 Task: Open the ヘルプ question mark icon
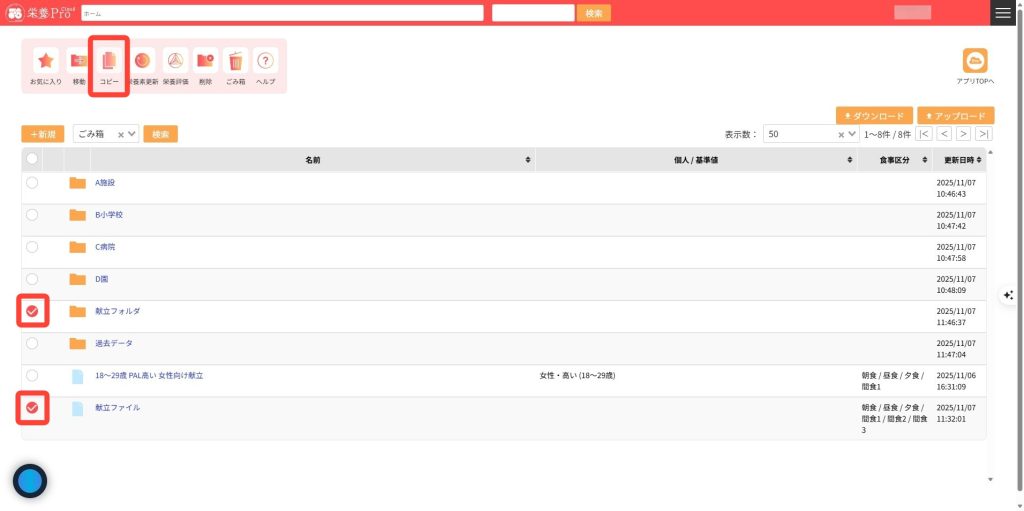pos(265,61)
